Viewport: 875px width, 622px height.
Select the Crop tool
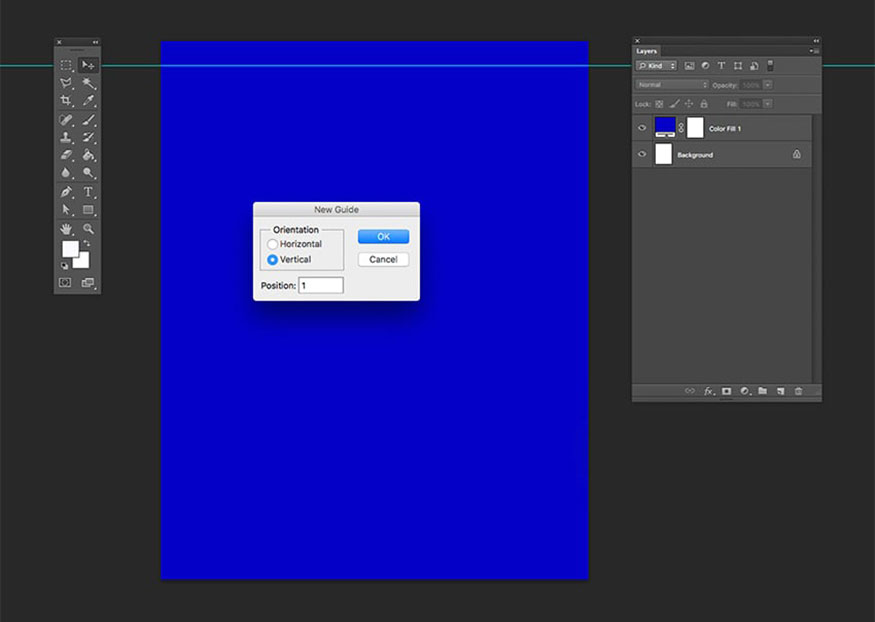66,100
